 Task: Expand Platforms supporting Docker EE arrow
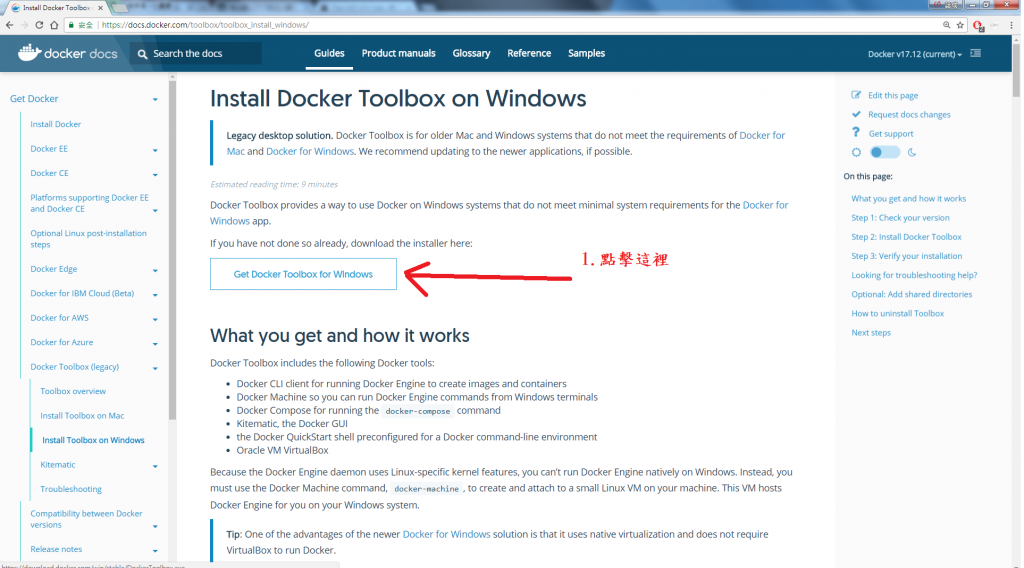[155, 211]
